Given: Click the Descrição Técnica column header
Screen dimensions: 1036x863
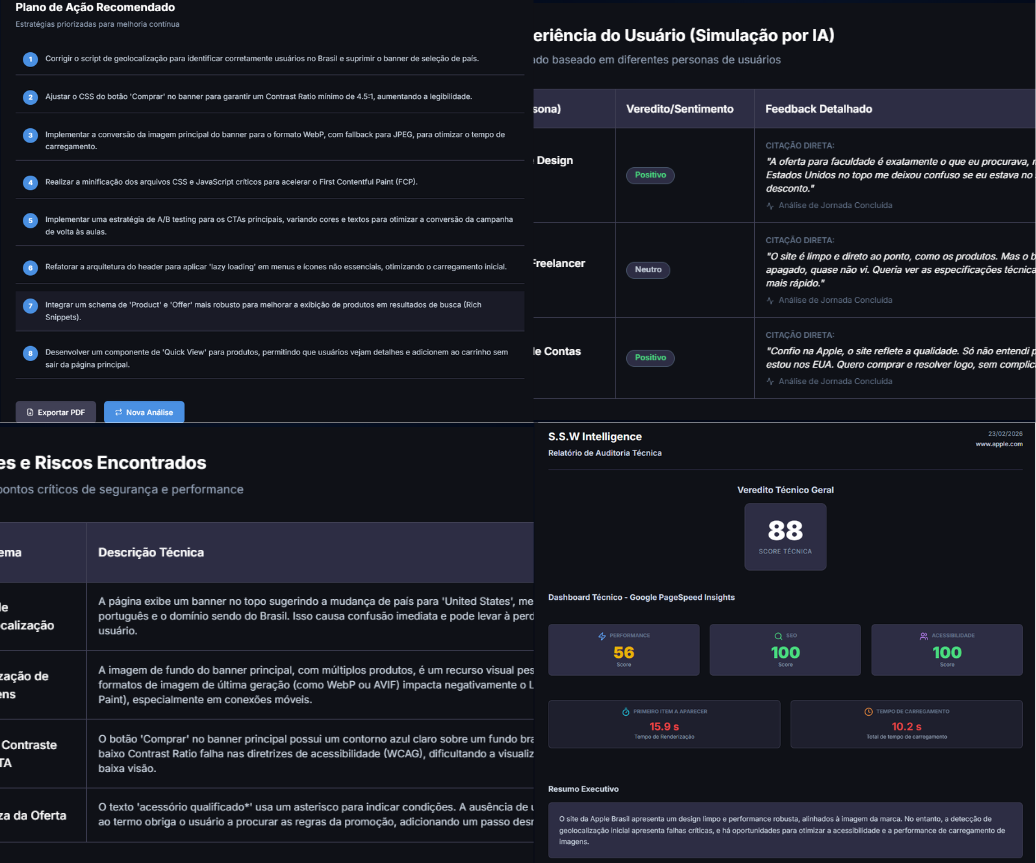Looking at the screenshot, I should point(151,552).
